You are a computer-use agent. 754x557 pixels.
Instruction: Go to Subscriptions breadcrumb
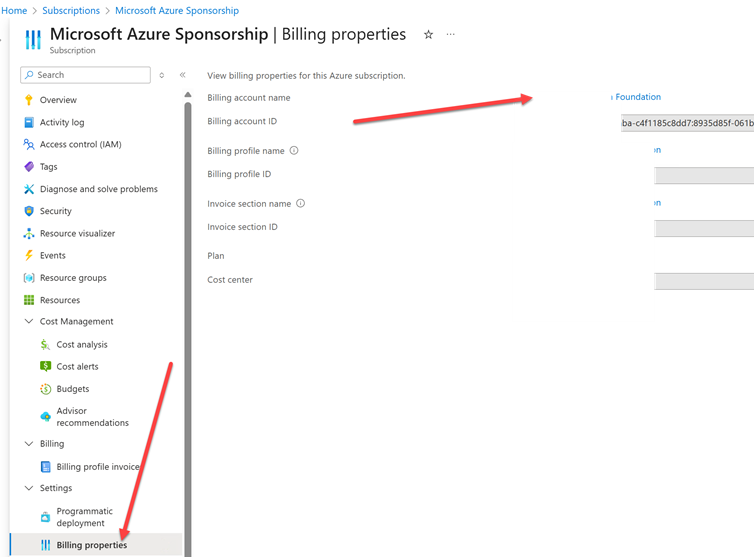(71, 11)
